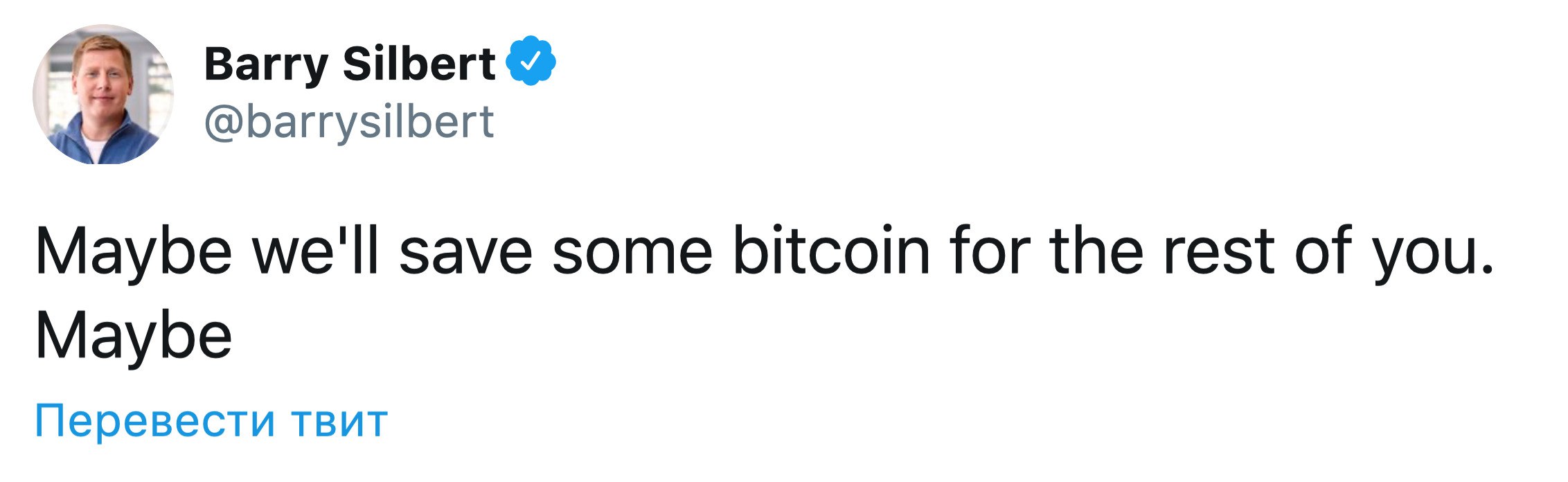Click the word we'll in the tweet

(316, 251)
